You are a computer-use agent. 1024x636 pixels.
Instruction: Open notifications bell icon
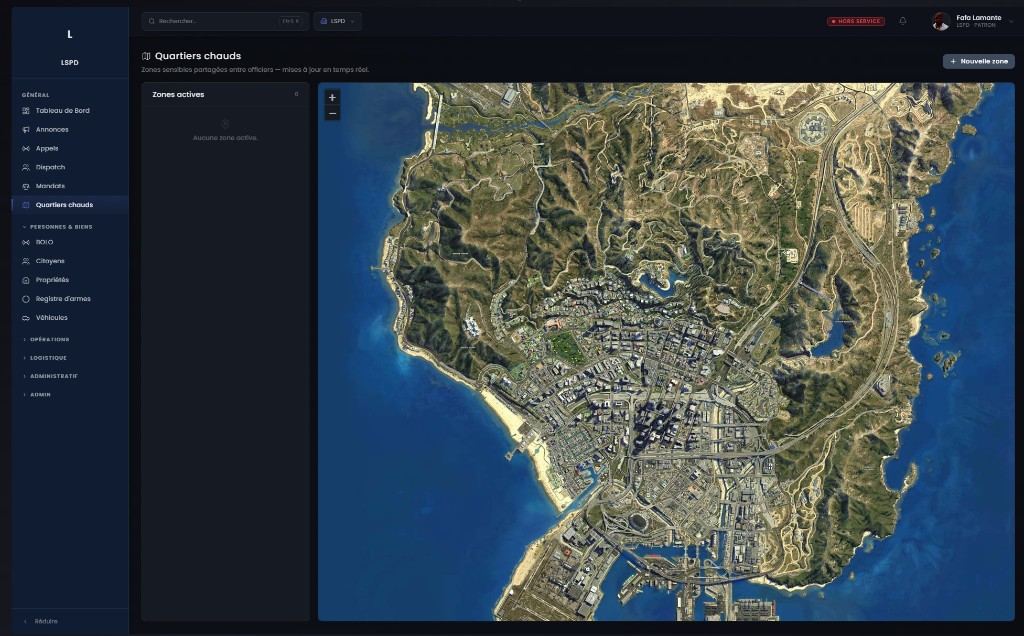pyautogui.click(x=903, y=21)
